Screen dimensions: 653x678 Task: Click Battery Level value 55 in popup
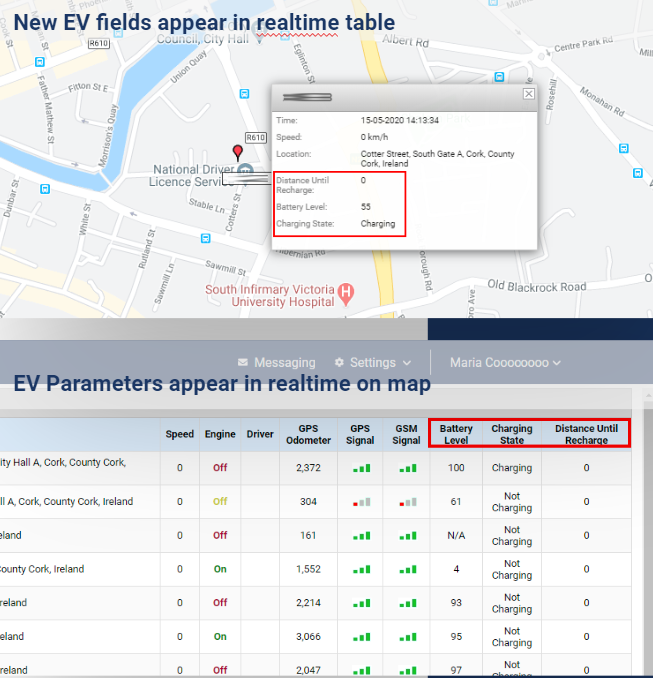pos(366,207)
